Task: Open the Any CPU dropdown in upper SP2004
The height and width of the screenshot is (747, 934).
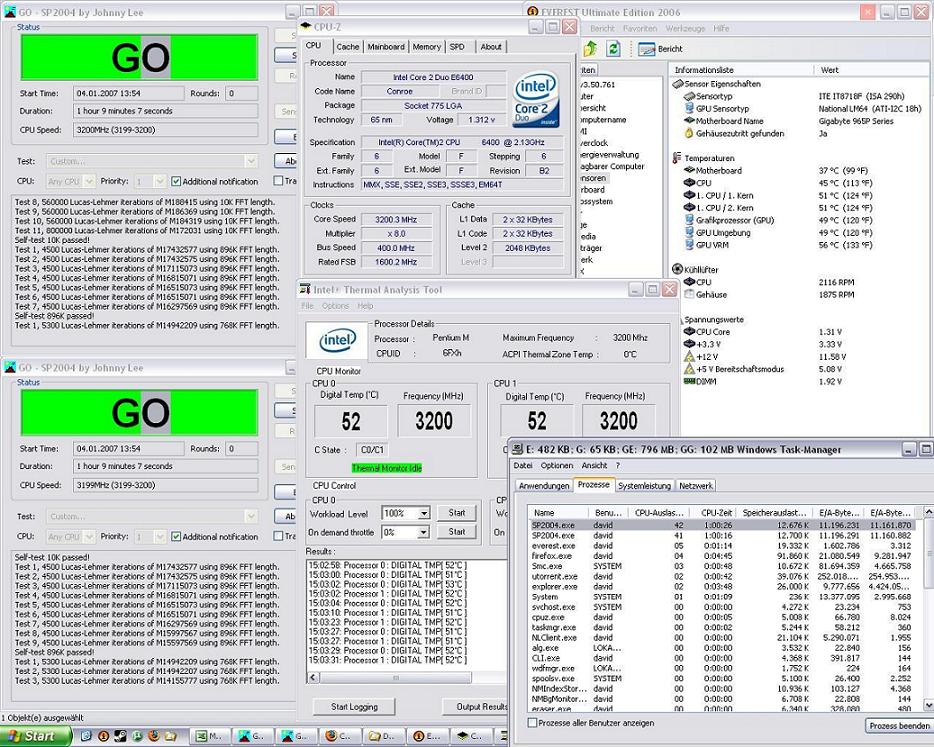Action: 89,181
